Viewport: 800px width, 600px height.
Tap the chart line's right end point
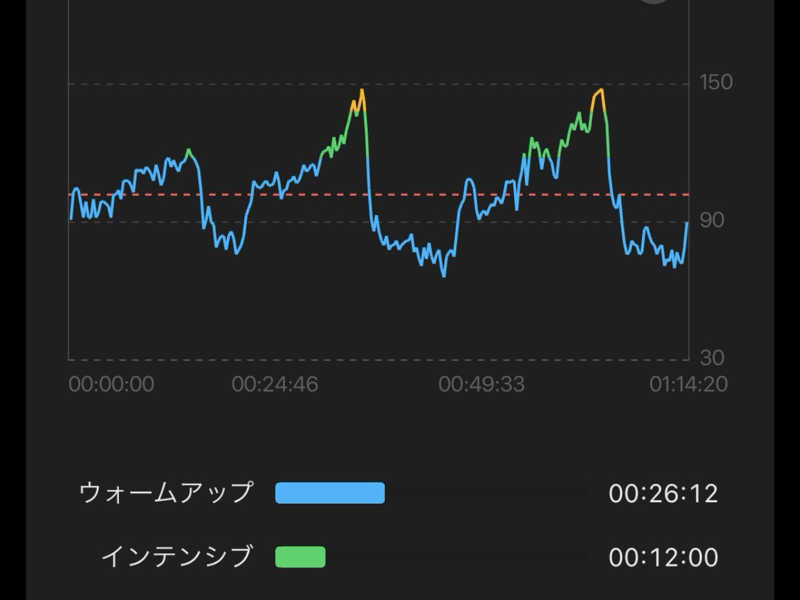(x=687, y=223)
